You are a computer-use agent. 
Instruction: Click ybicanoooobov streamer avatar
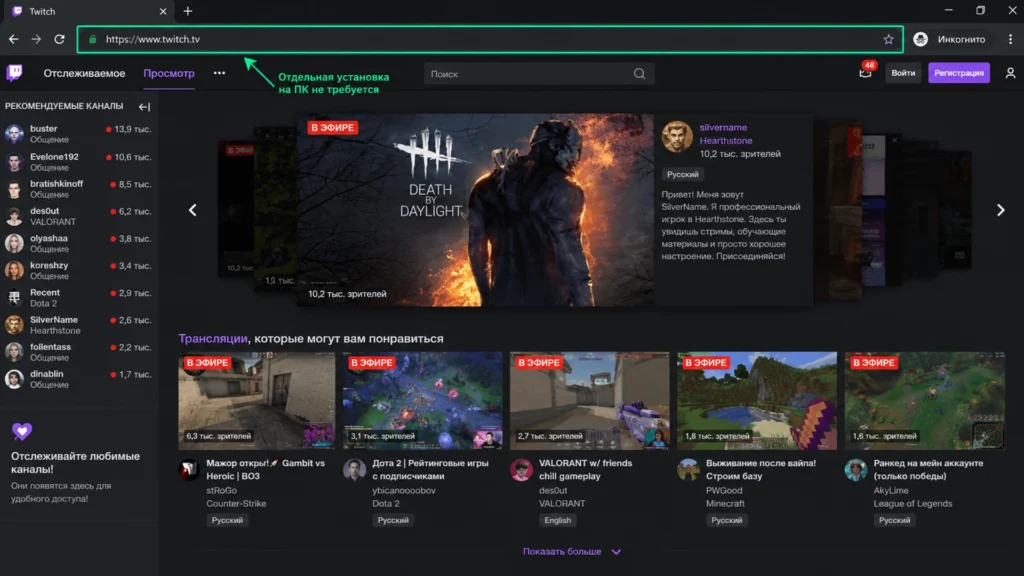355,469
